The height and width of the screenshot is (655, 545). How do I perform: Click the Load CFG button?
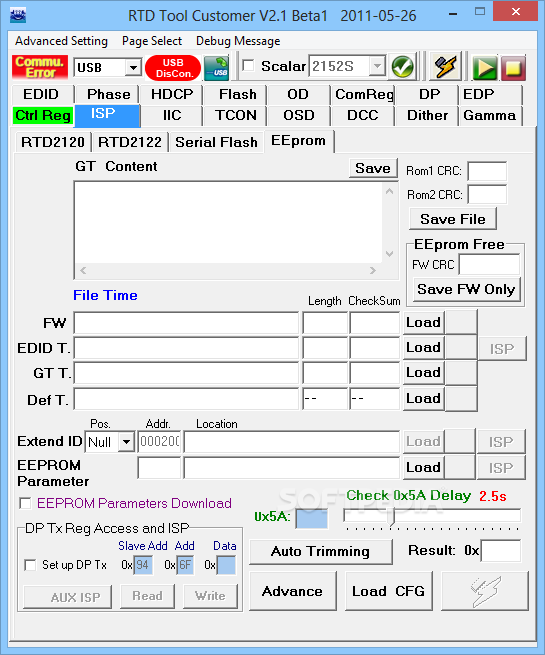[x=388, y=591]
